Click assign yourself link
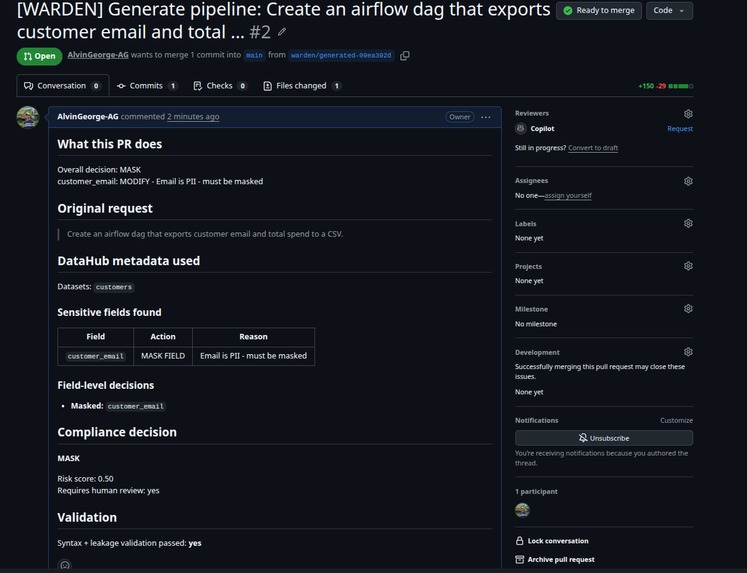 coord(568,195)
